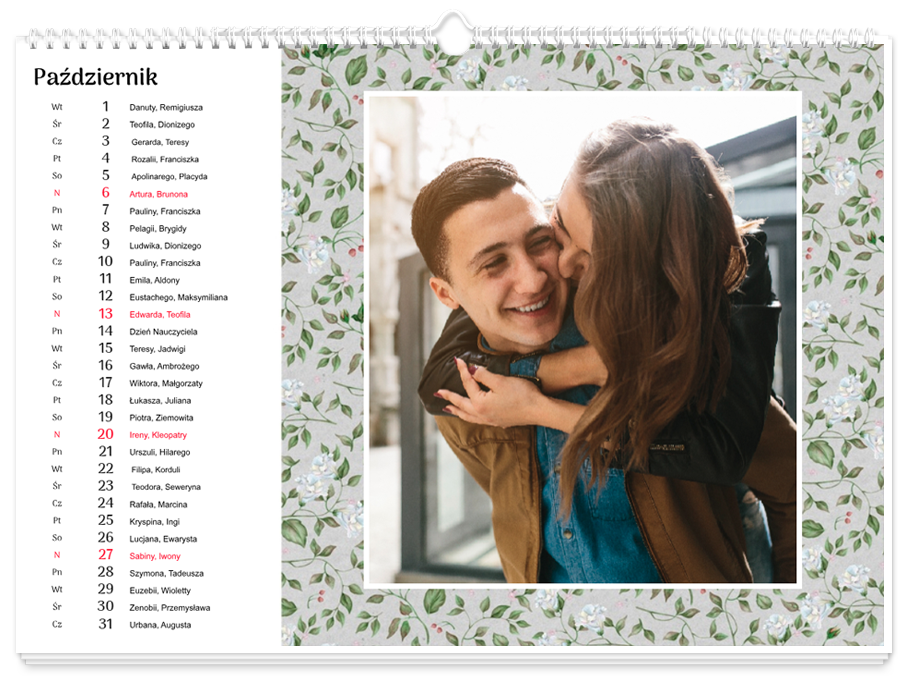Select the text Lucjana, Ewarysta

click(163, 540)
